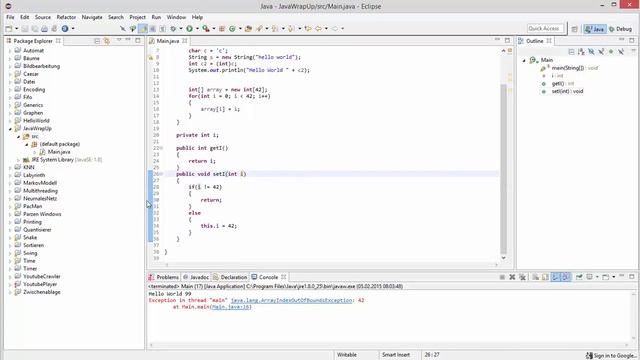The width and height of the screenshot is (640, 360).
Task: Click the Sign in to Google icon
Action: pyautogui.click(x=589, y=356)
